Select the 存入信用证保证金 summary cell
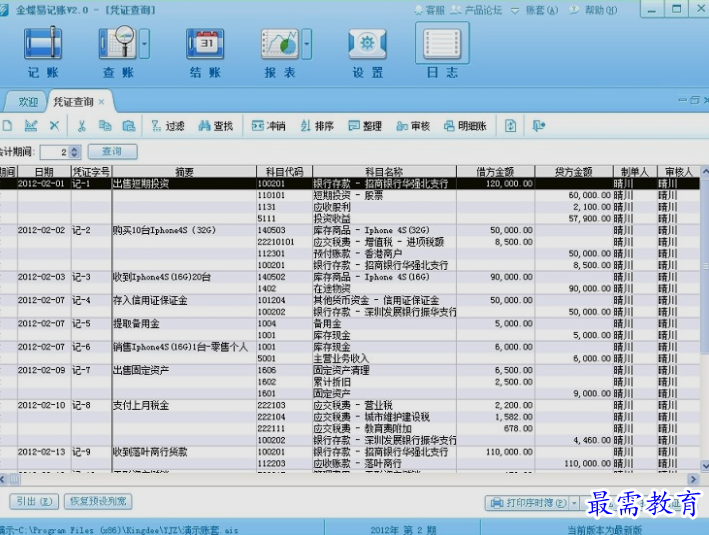 (184, 300)
